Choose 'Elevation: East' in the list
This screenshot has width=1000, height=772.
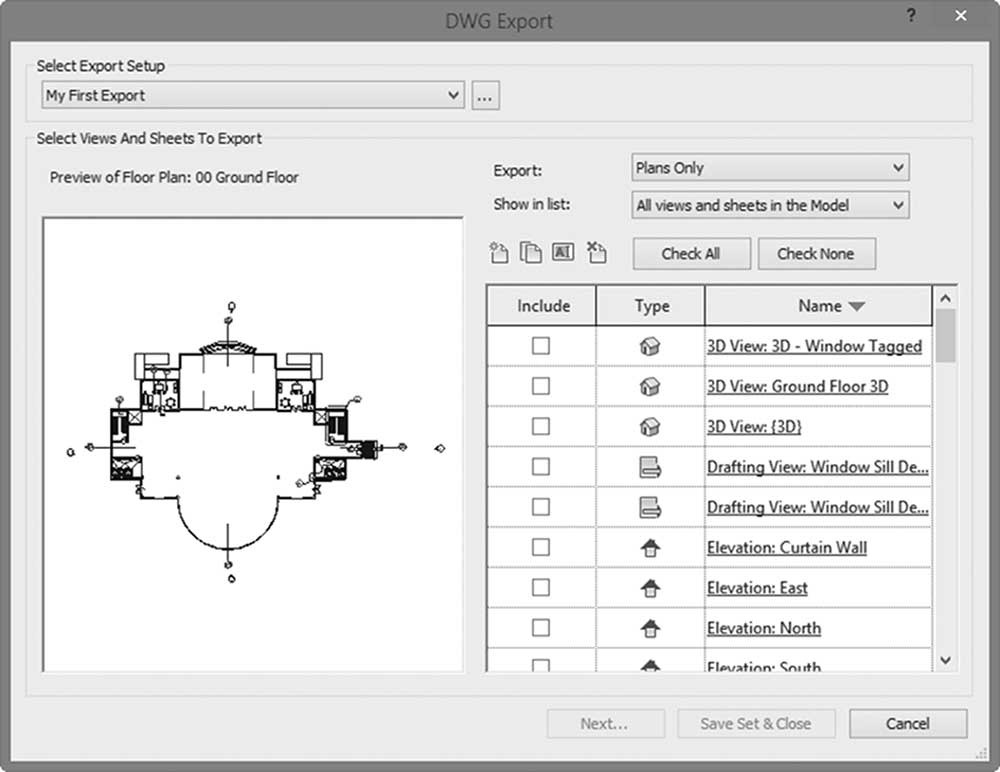click(757, 588)
